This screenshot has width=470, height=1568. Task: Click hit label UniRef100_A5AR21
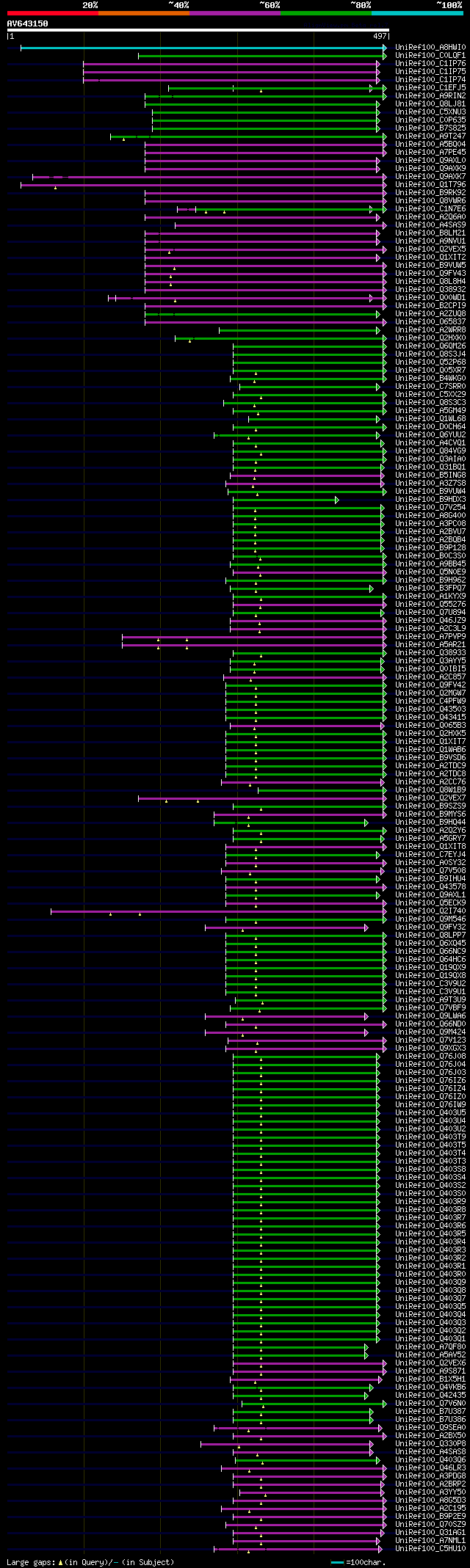click(430, 645)
